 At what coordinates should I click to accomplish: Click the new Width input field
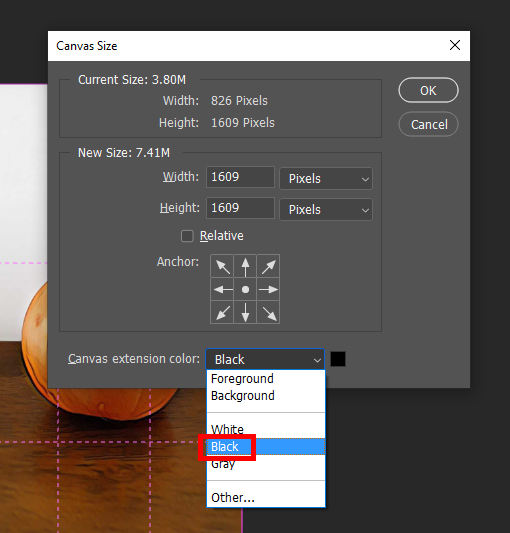click(x=240, y=177)
